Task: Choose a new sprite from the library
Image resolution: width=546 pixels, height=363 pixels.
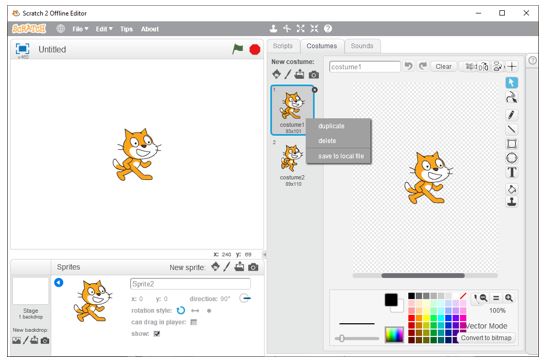Action: pyautogui.click(x=216, y=267)
